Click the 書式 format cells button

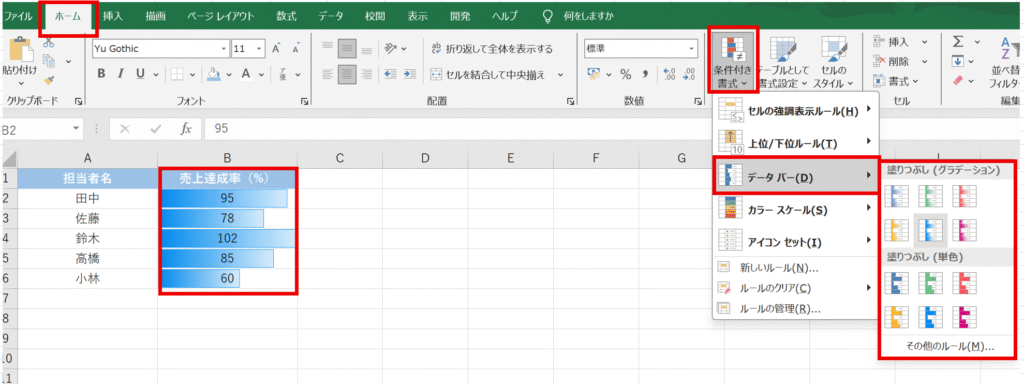coord(896,81)
